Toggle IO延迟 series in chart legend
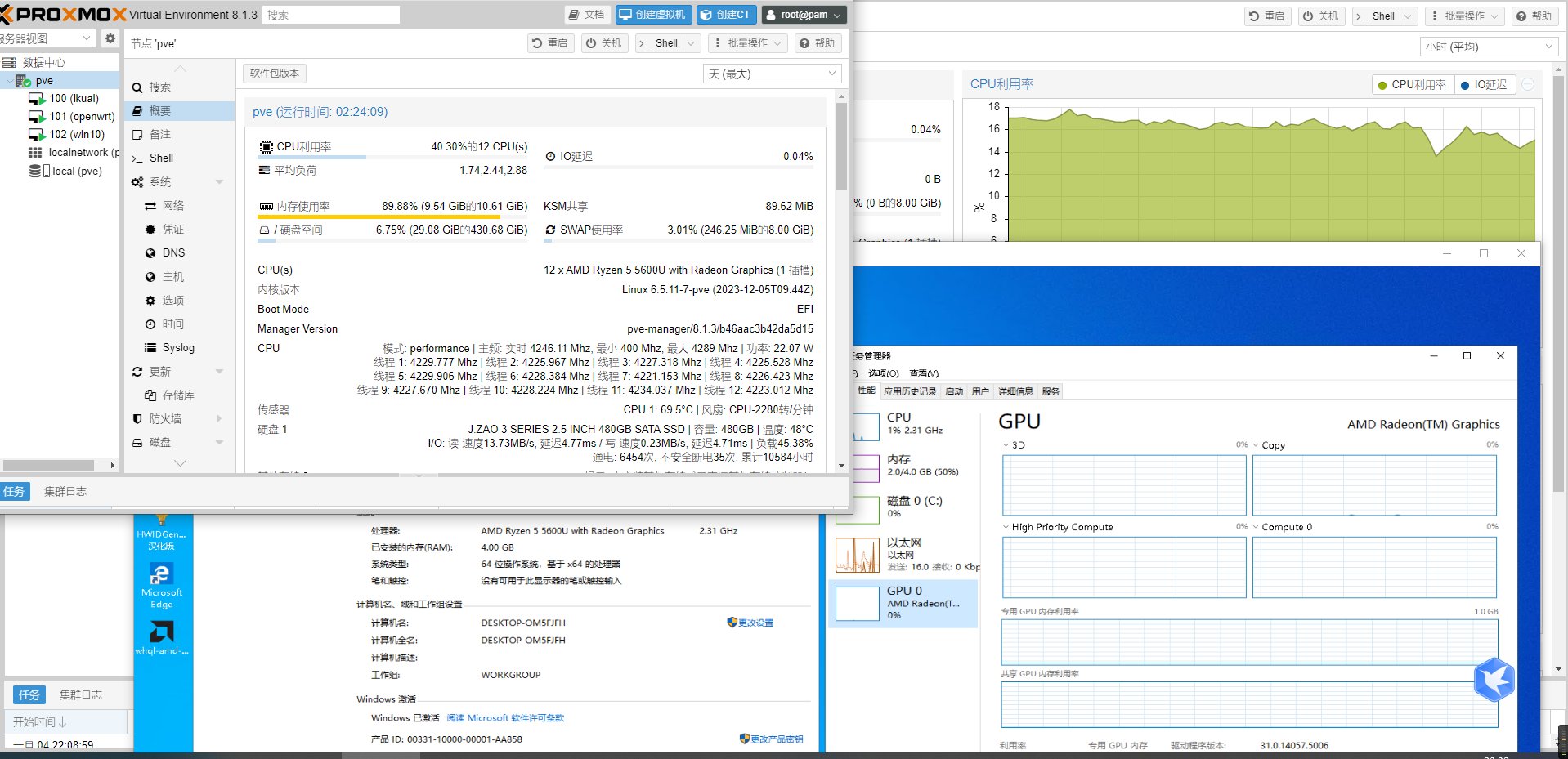Image resolution: width=1568 pixels, height=759 pixels. [1484, 85]
